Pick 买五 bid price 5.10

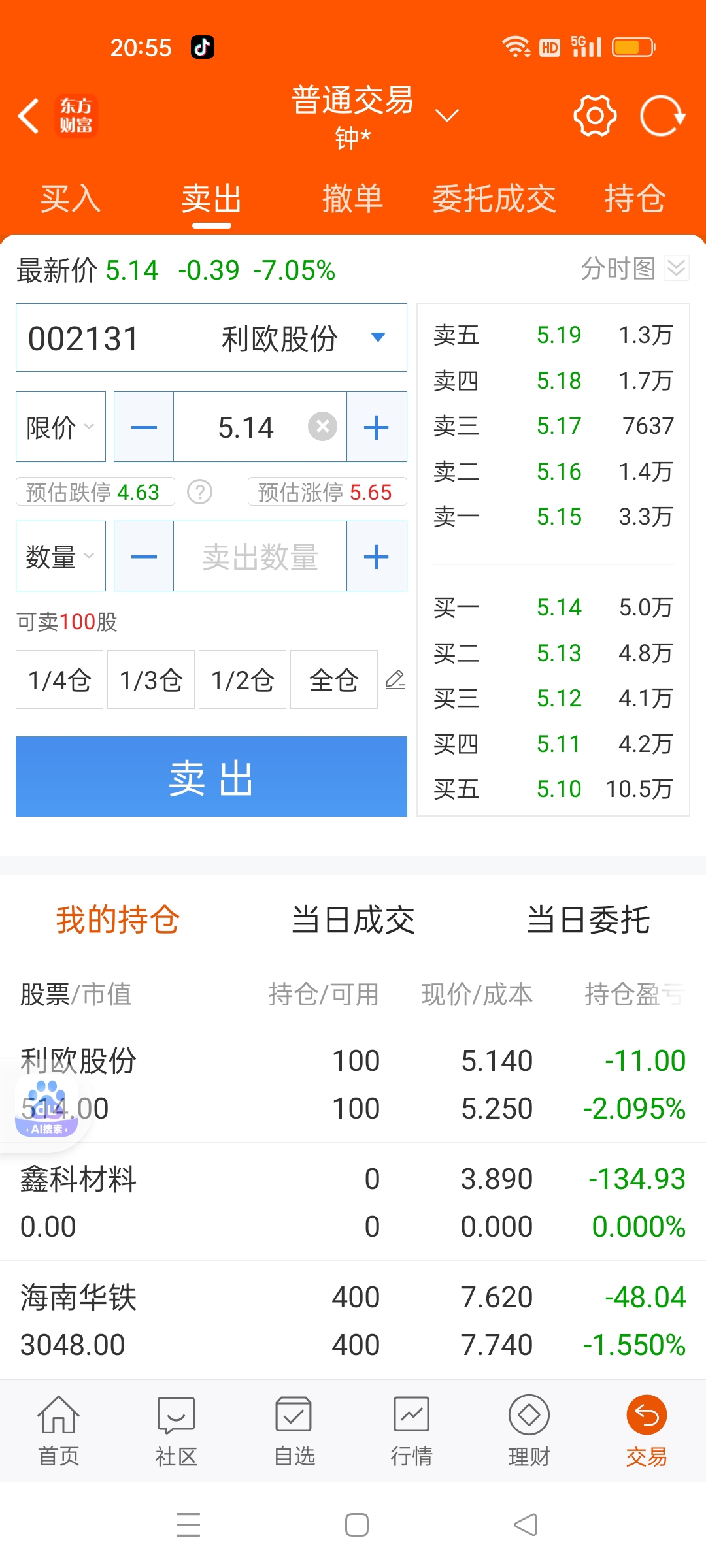tap(553, 789)
